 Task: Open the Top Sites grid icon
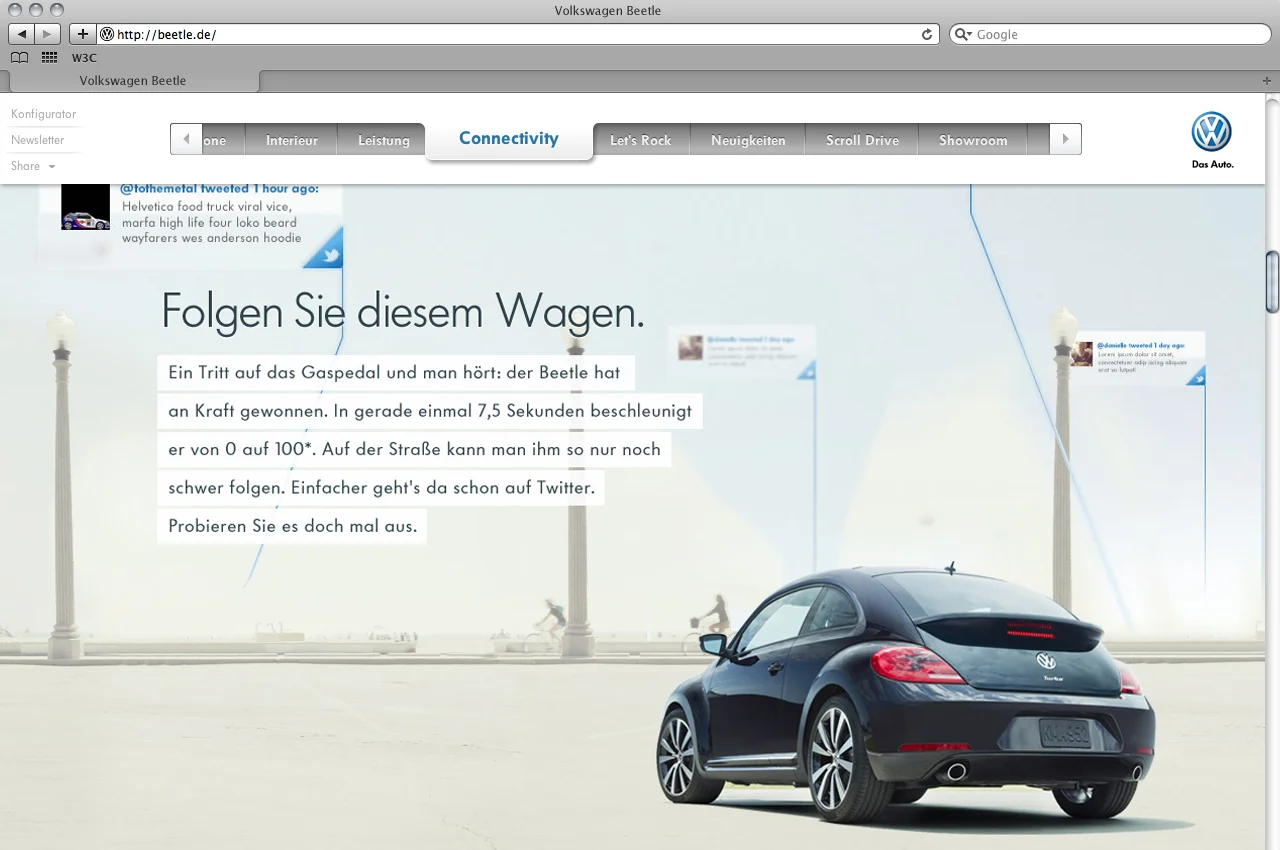49,58
